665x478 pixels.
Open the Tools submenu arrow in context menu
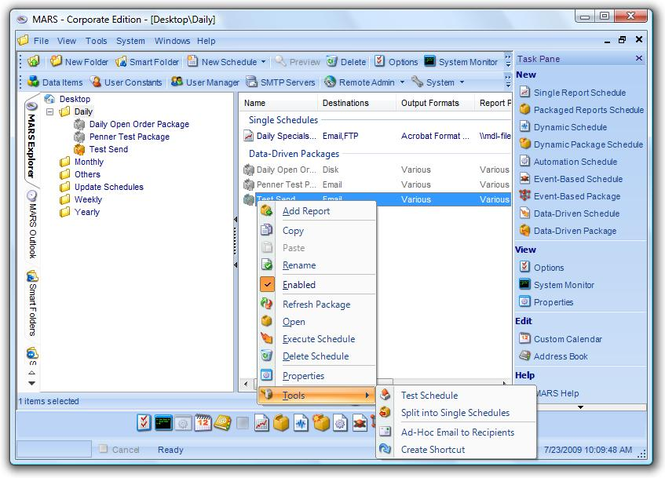click(x=367, y=395)
